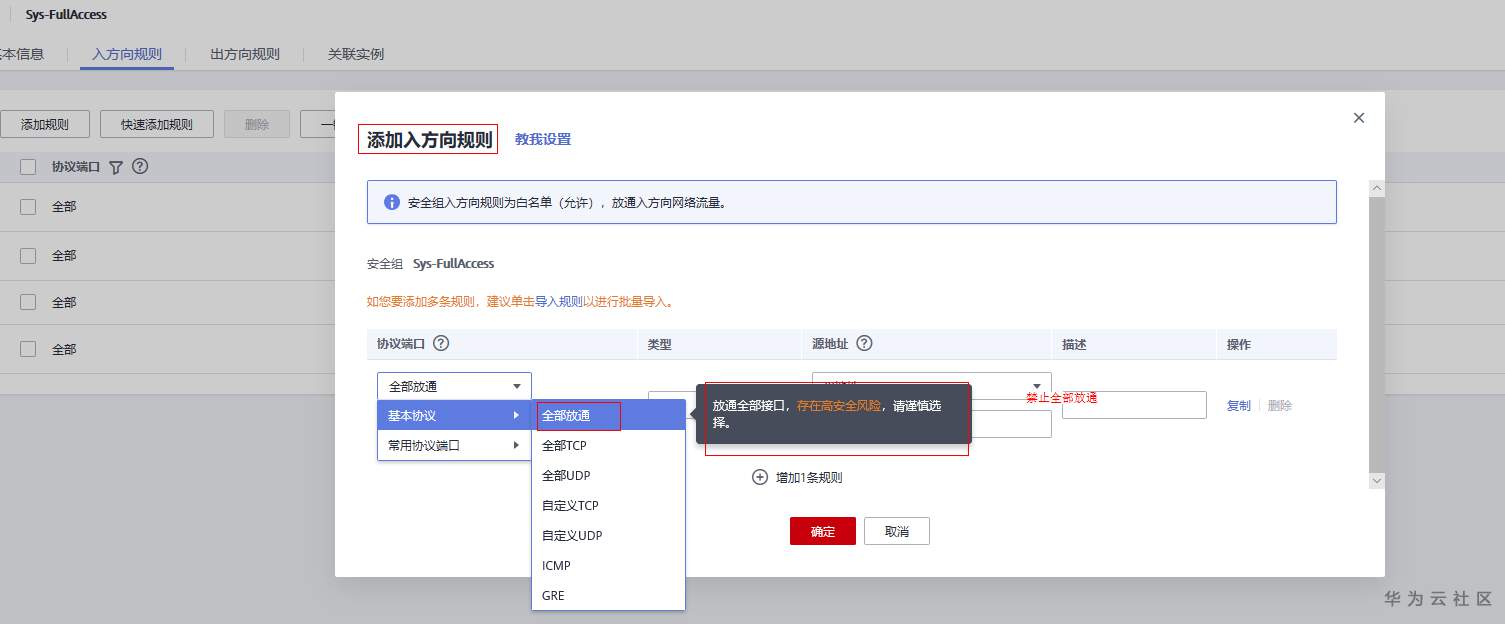The width and height of the screenshot is (1505, 624).
Task: Click the 导入规则 link
Action: tap(559, 301)
